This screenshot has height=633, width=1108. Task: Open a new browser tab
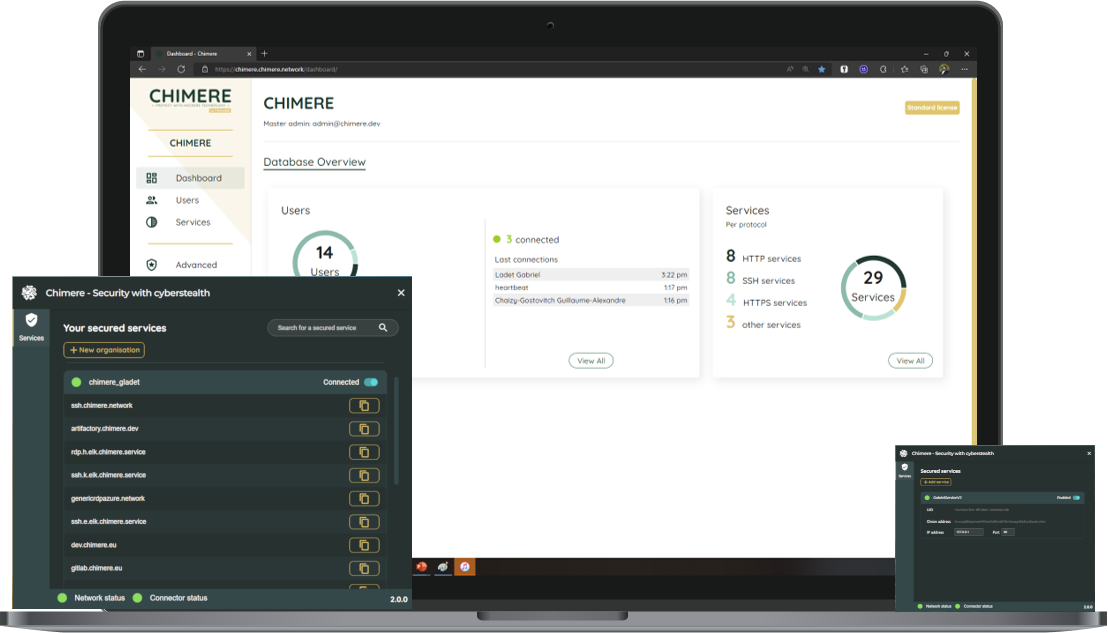264,54
